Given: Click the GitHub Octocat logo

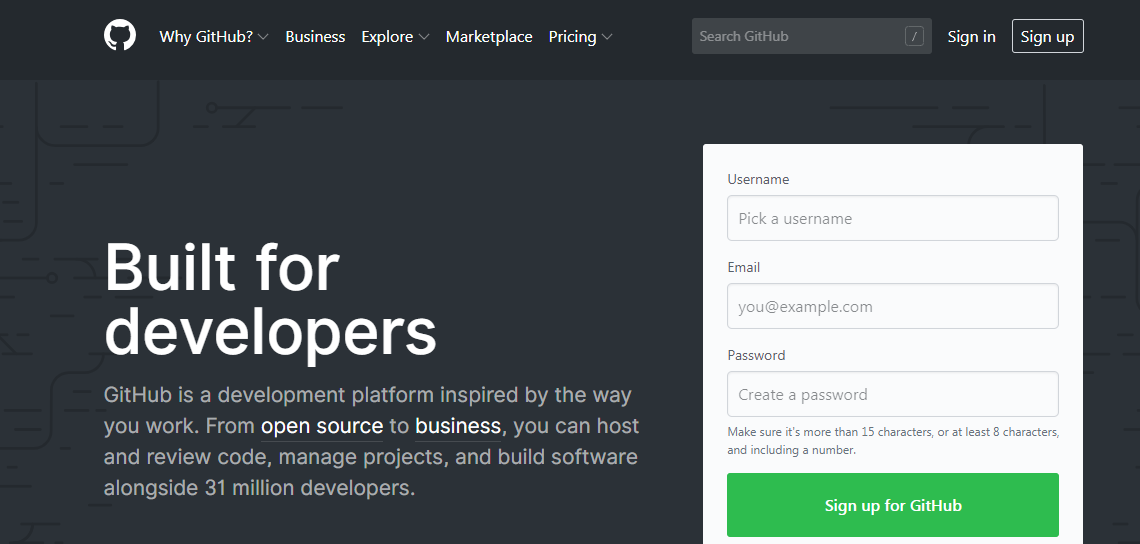Looking at the screenshot, I should [x=120, y=36].
